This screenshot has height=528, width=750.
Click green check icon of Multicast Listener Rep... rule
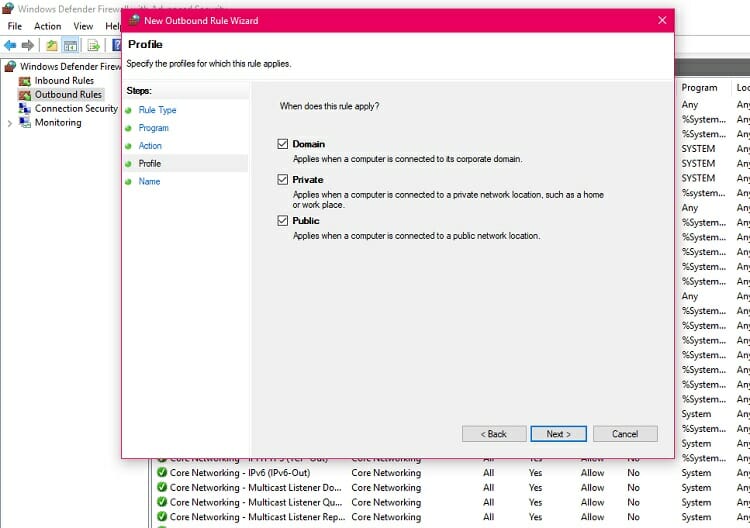(x=162, y=517)
